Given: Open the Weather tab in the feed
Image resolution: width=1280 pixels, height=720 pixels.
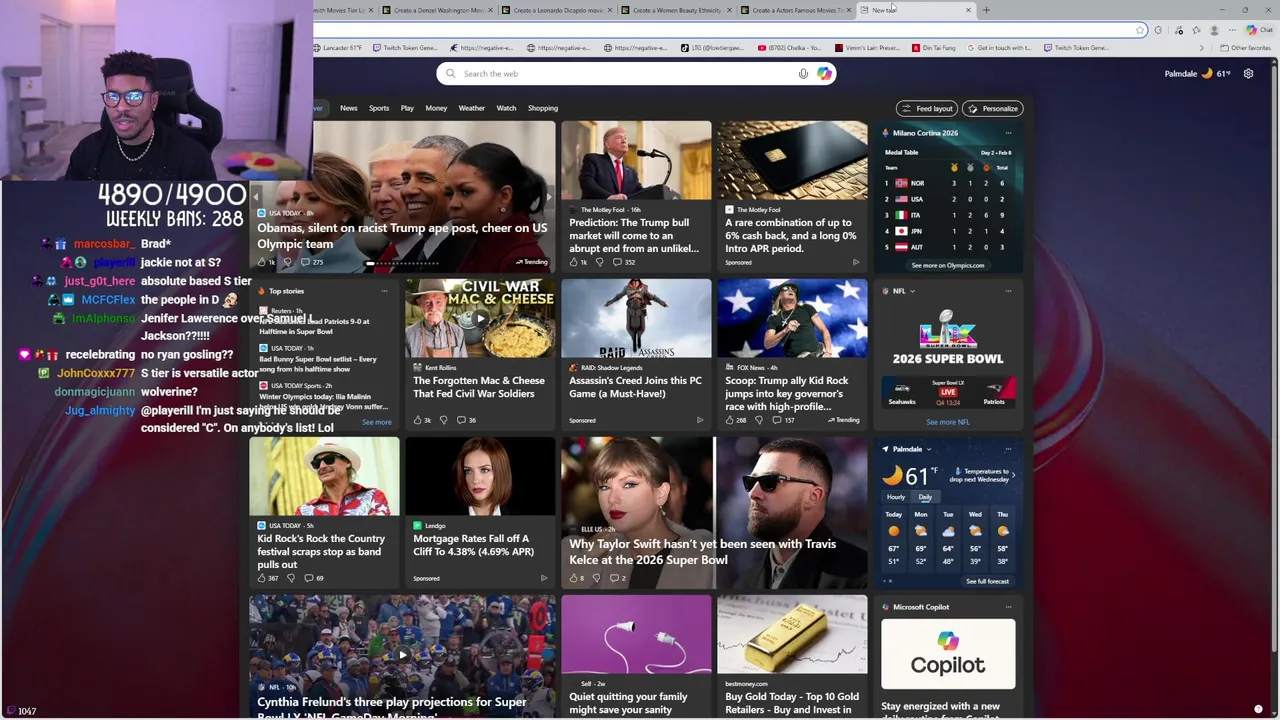Looking at the screenshot, I should [x=471, y=108].
